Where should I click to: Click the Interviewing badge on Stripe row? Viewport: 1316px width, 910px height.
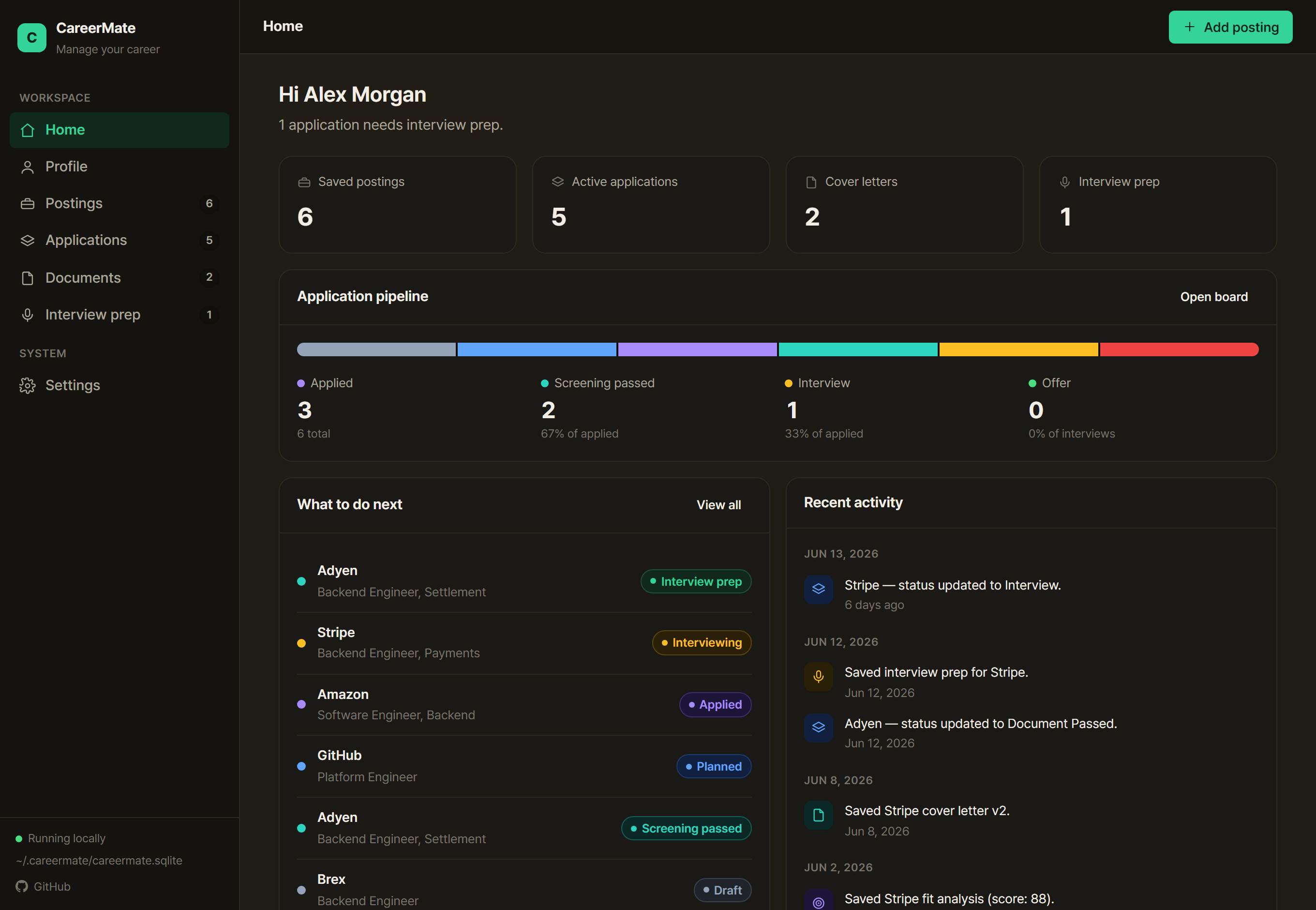pos(702,643)
